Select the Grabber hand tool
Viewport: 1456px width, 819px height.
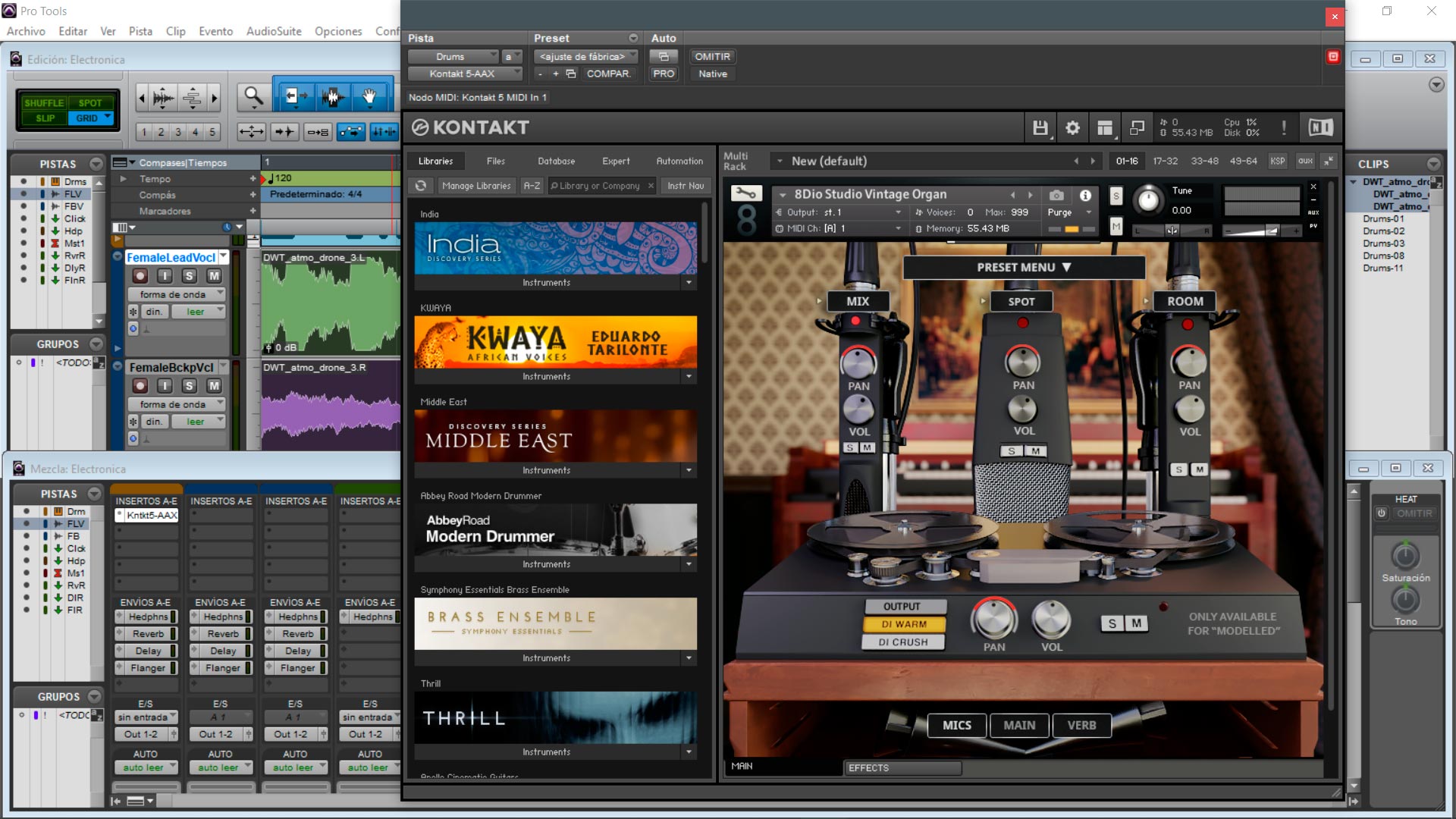click(369, 96)
